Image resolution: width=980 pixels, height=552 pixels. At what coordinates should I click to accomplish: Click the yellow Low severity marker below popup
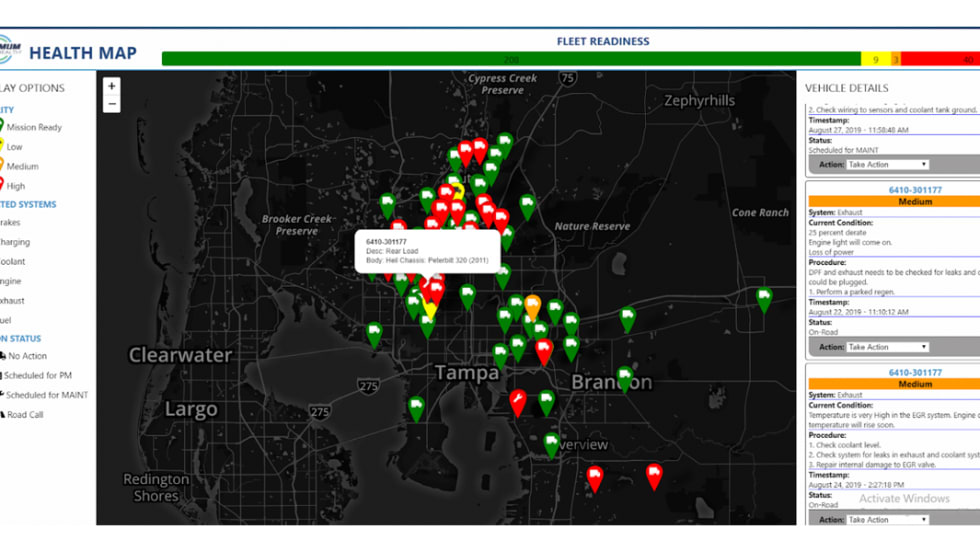point(429,310)
